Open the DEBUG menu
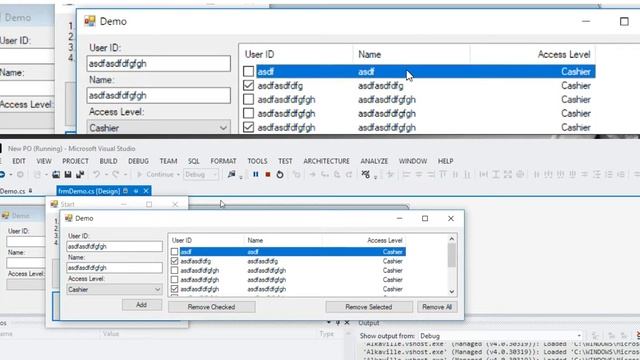This screenshot has height=360, width=640. pos(138,161)
